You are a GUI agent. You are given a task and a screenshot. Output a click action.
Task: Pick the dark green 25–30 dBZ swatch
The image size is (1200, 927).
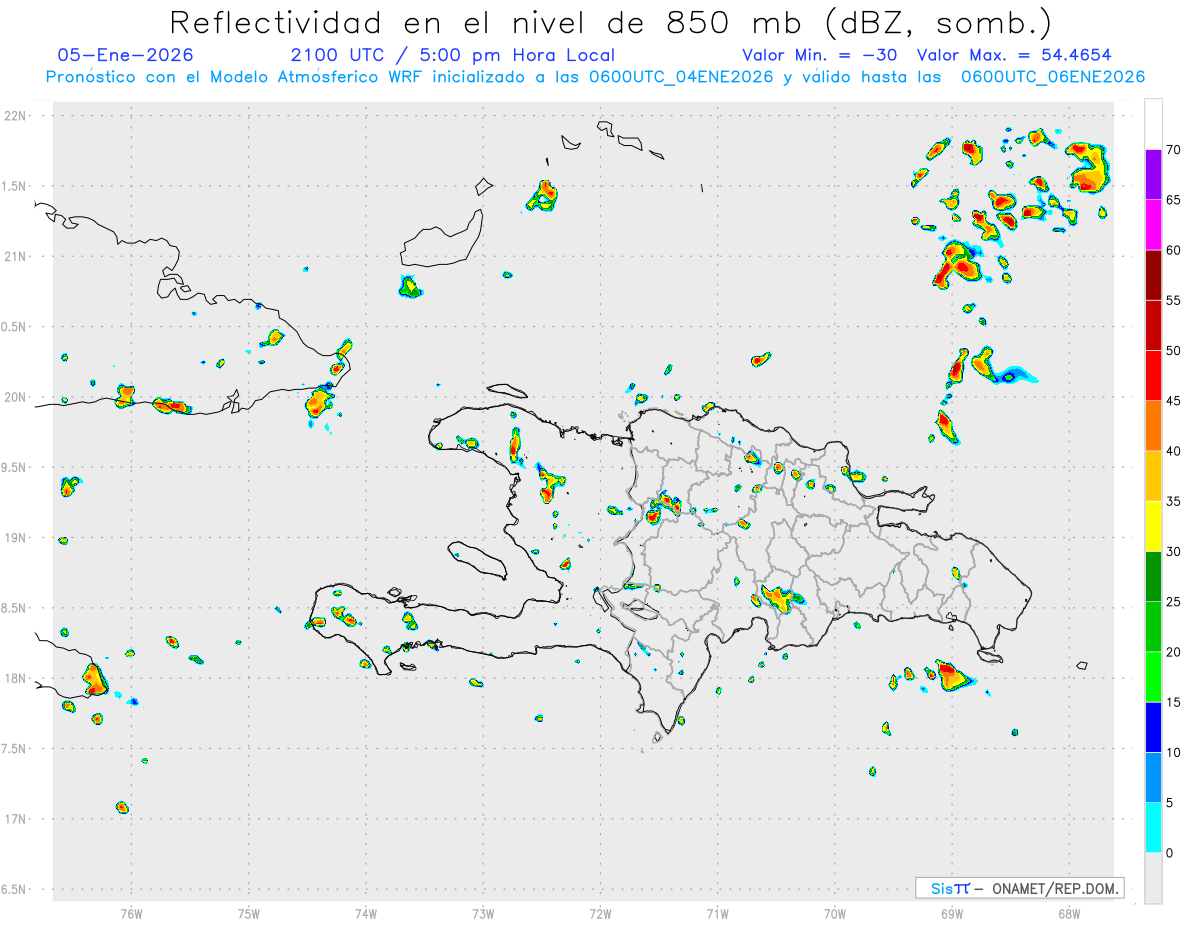(x=1153, y=577)
